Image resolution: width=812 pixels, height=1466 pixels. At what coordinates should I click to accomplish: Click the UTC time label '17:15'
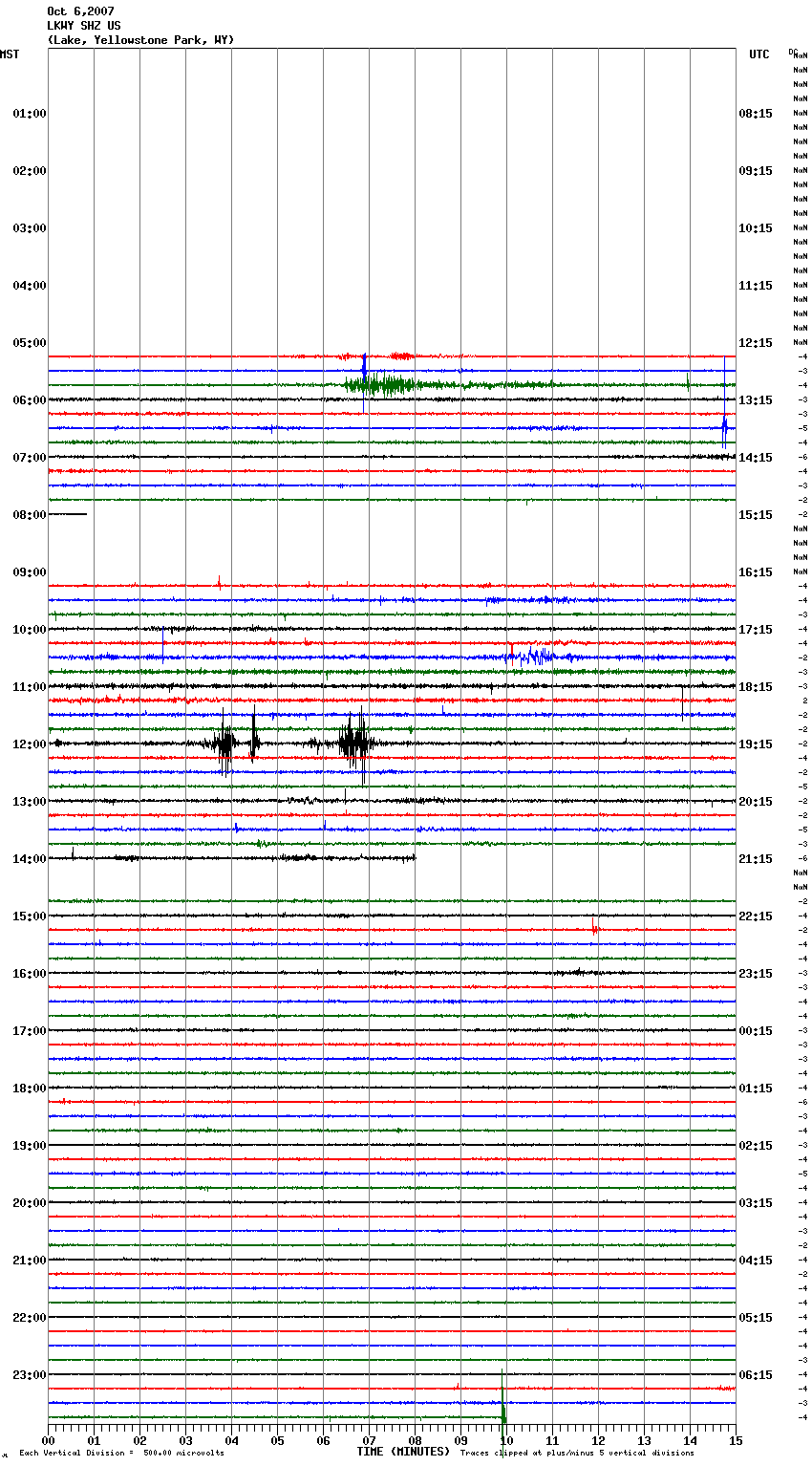pyautogui.click(x=756, y=630)
